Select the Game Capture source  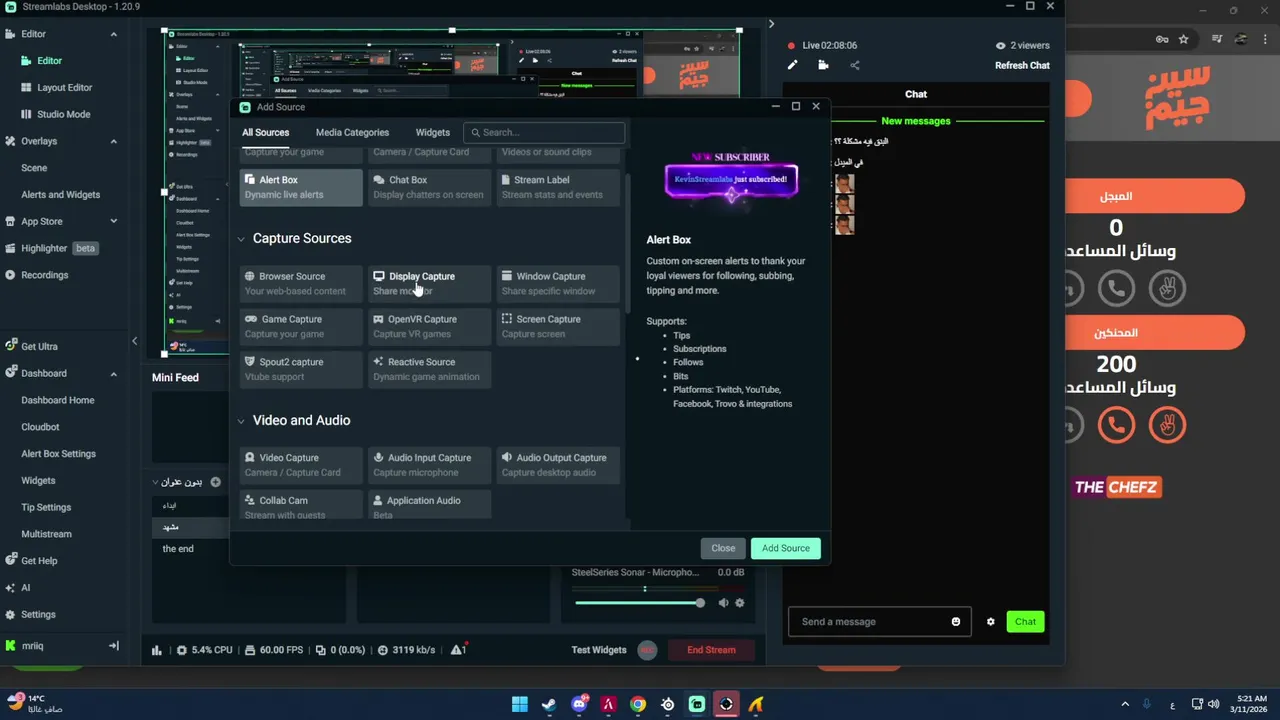(301, 326)
